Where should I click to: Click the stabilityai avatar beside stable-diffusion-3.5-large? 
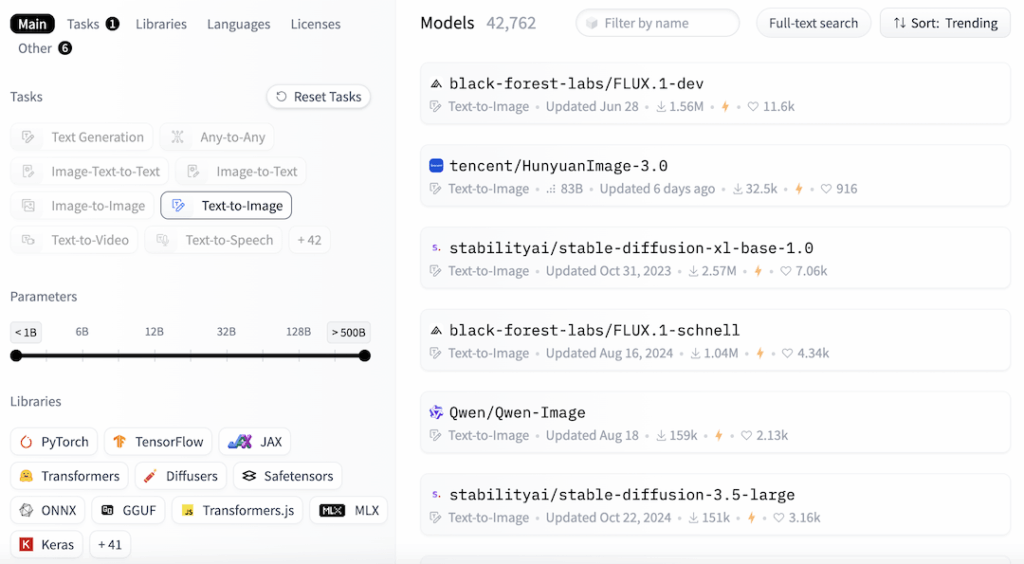click(x=436, y=494)
